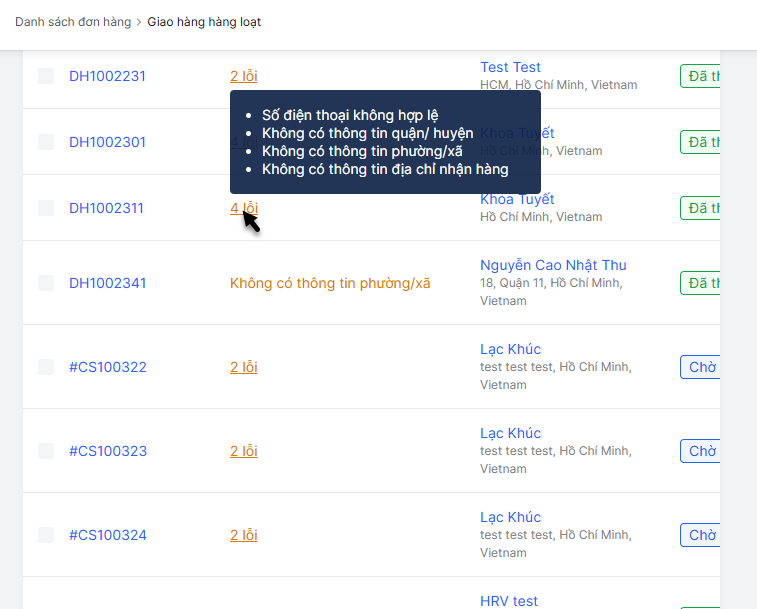
Task: View the 2 lỗi errors for #CS100322
Action: click(x=244, y=367)
